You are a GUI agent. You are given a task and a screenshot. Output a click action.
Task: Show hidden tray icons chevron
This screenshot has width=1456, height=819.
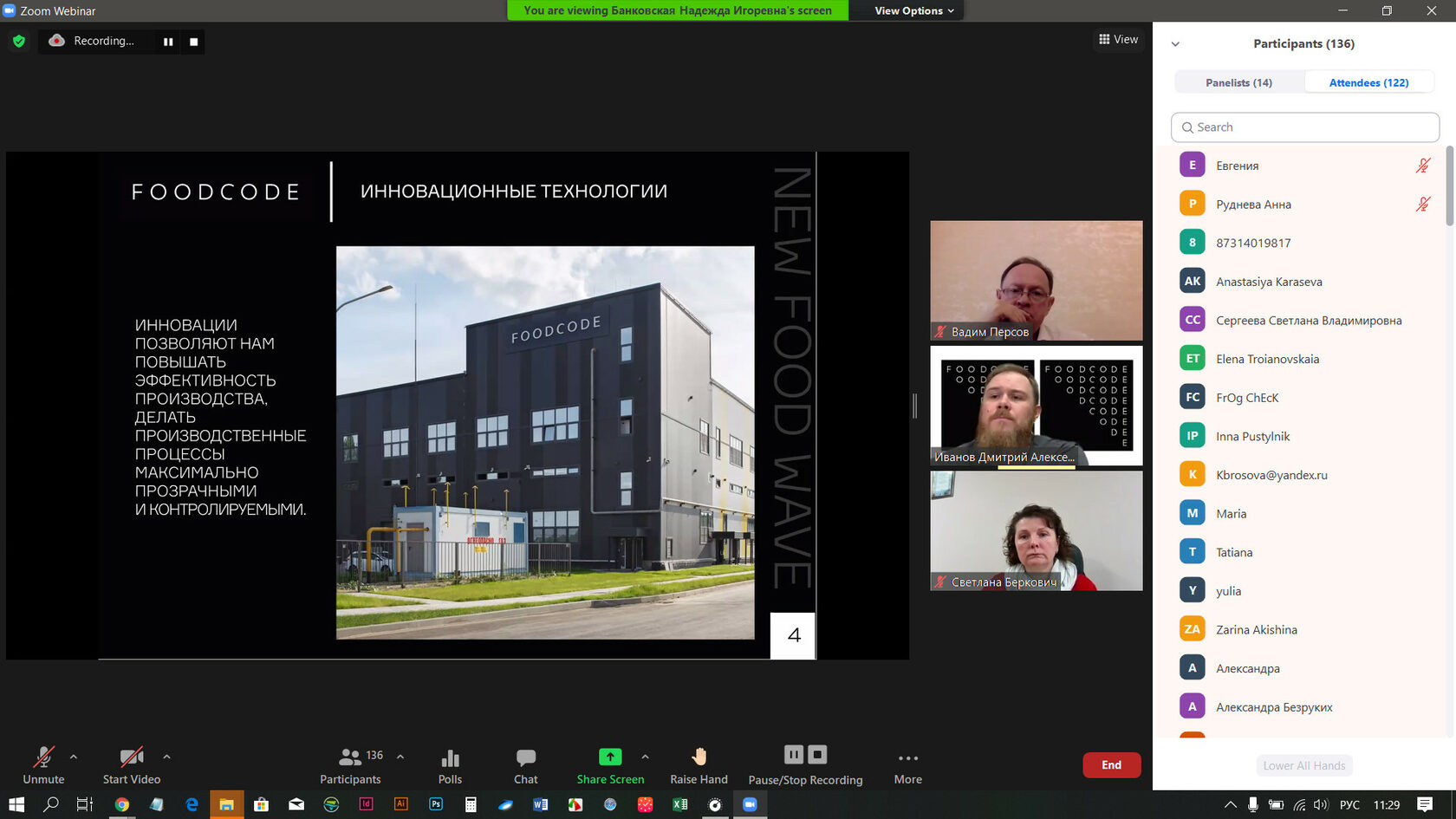[x=1231, y=805]
